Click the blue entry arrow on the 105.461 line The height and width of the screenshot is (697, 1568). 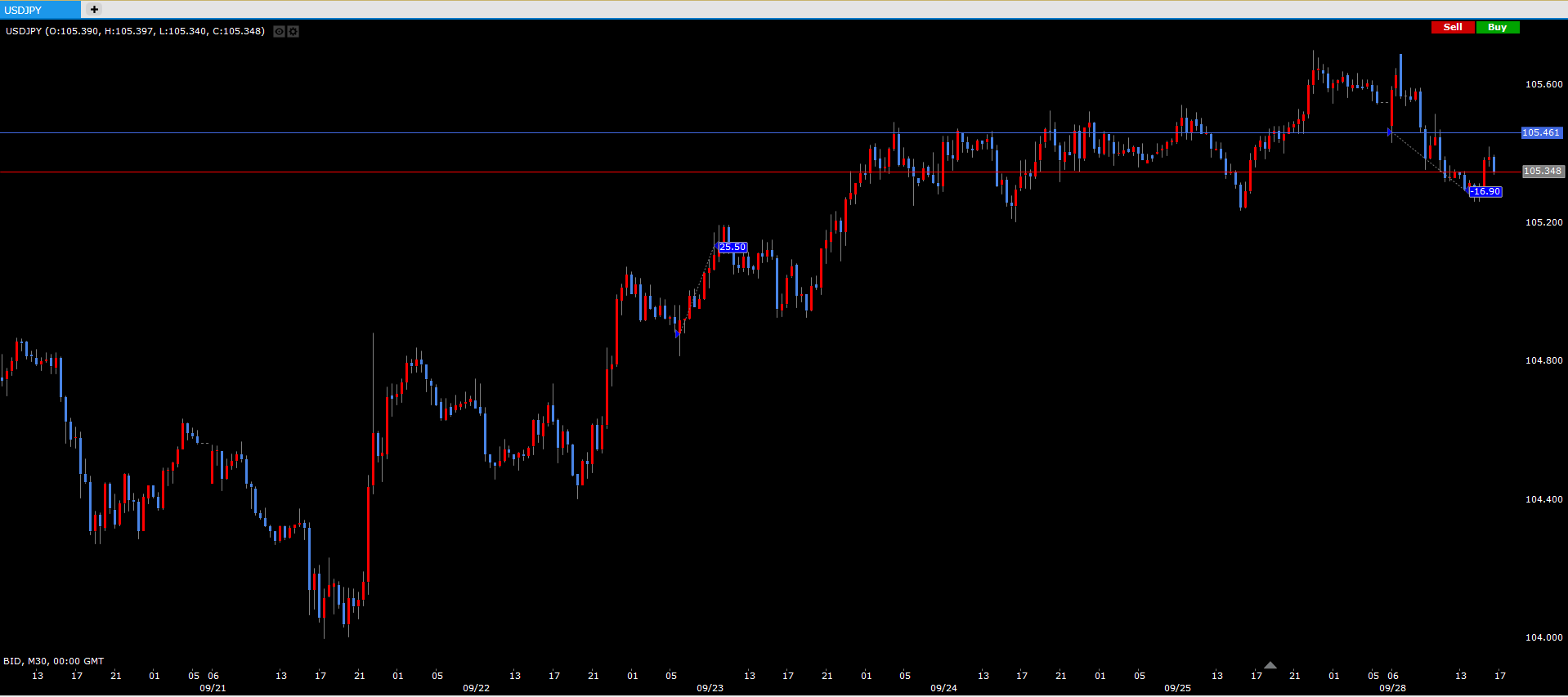pyautogui.click(x=1390, y=132)
